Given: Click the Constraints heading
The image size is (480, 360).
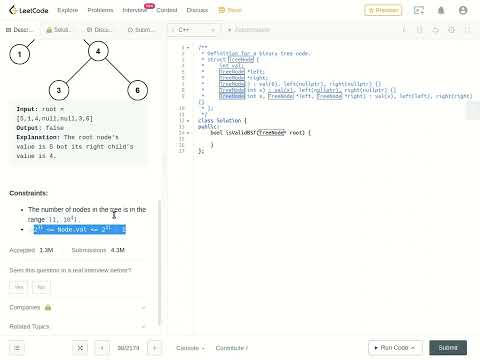Looking at the screenshot, I should pos(29,193).
